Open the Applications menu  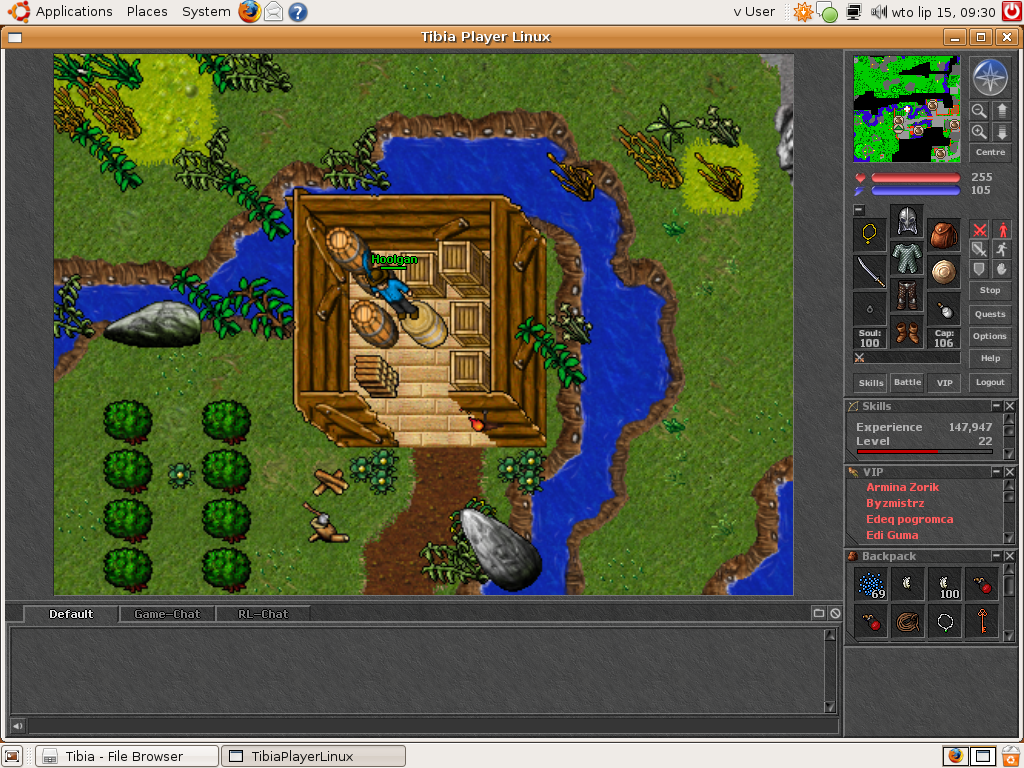coord(74,12)
